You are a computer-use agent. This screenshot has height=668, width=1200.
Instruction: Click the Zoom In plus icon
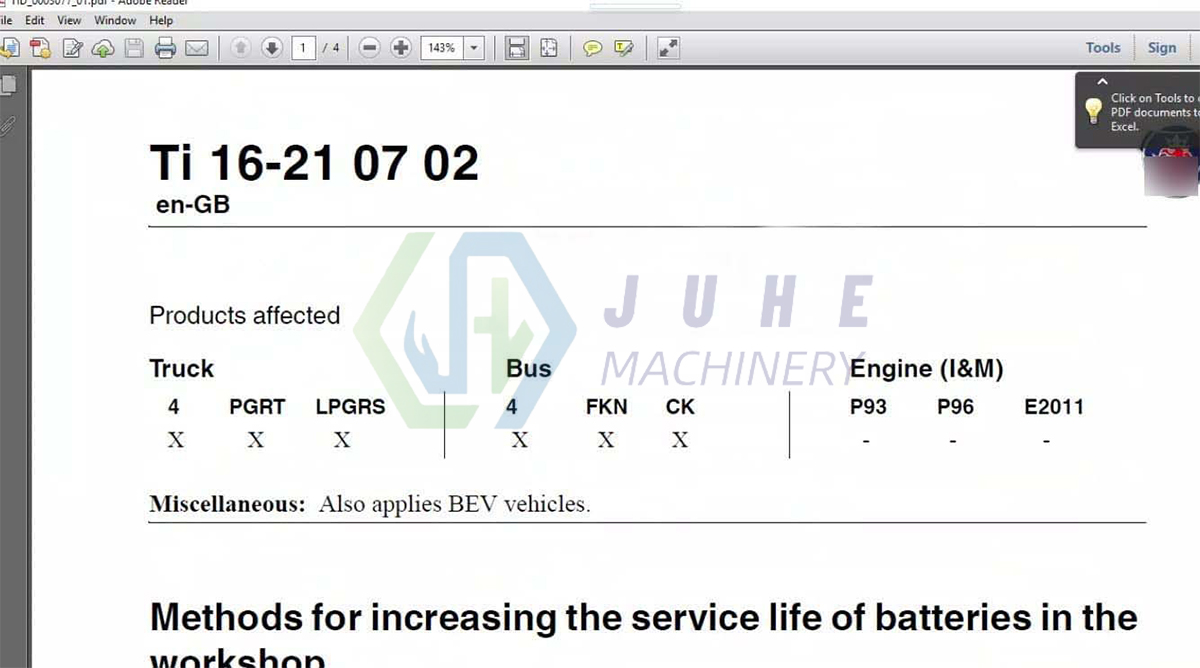click(400, 47)
